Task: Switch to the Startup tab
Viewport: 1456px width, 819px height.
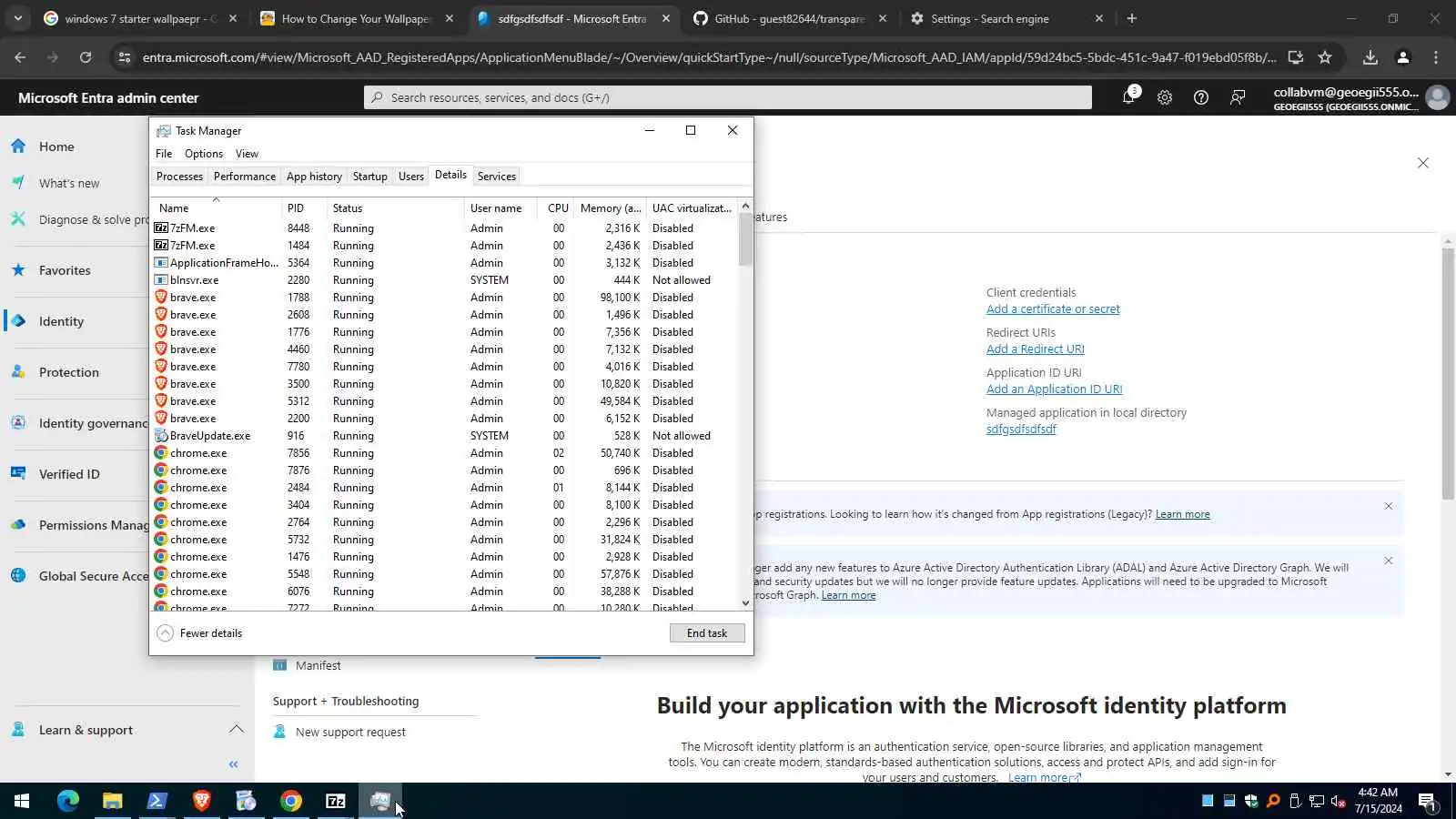Action: [x=369, y=177]
